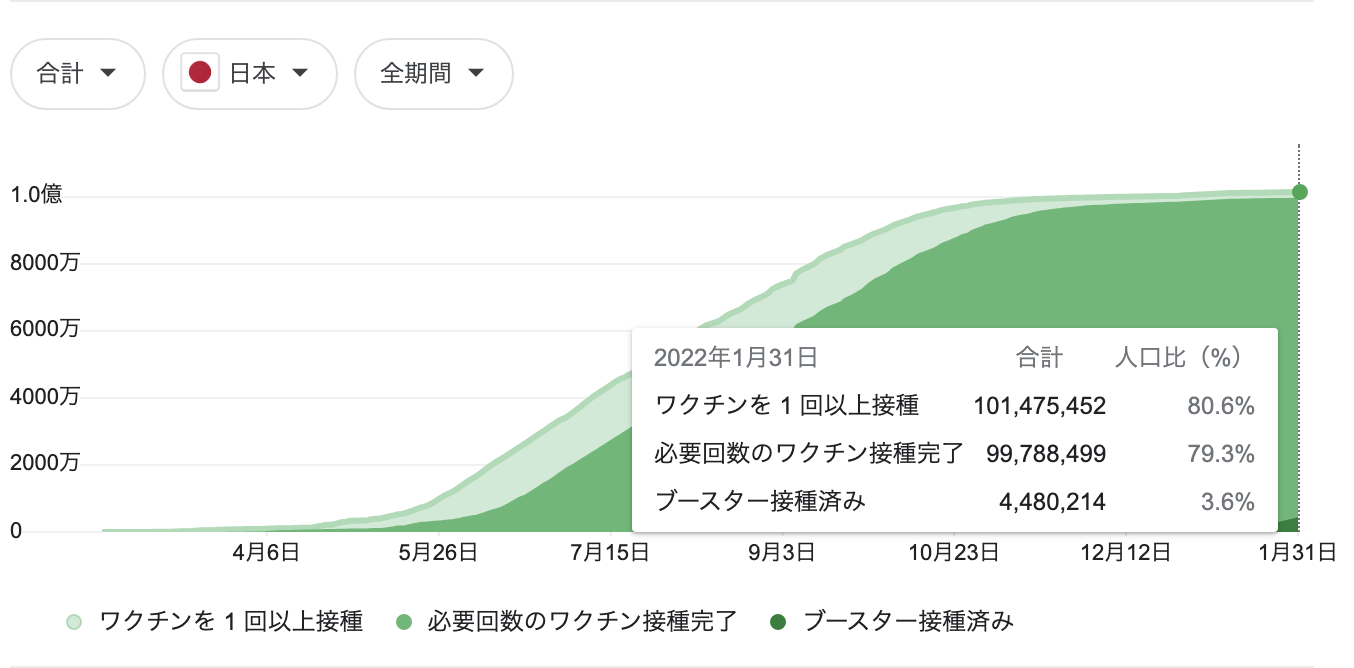Toggle the ワクチンを1回以上接種 legend label

coord(231,623)
